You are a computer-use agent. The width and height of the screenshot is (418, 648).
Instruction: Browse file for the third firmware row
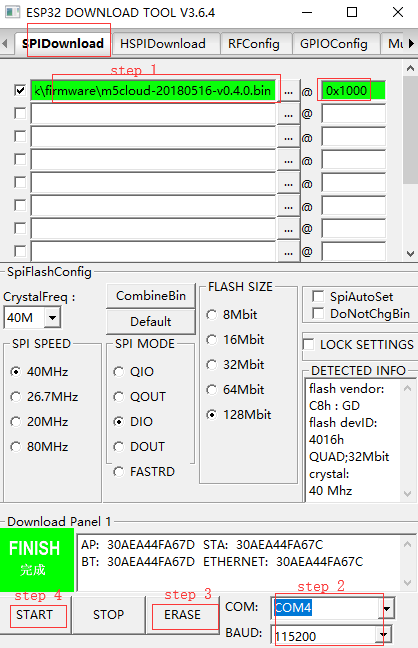(289, 137)
